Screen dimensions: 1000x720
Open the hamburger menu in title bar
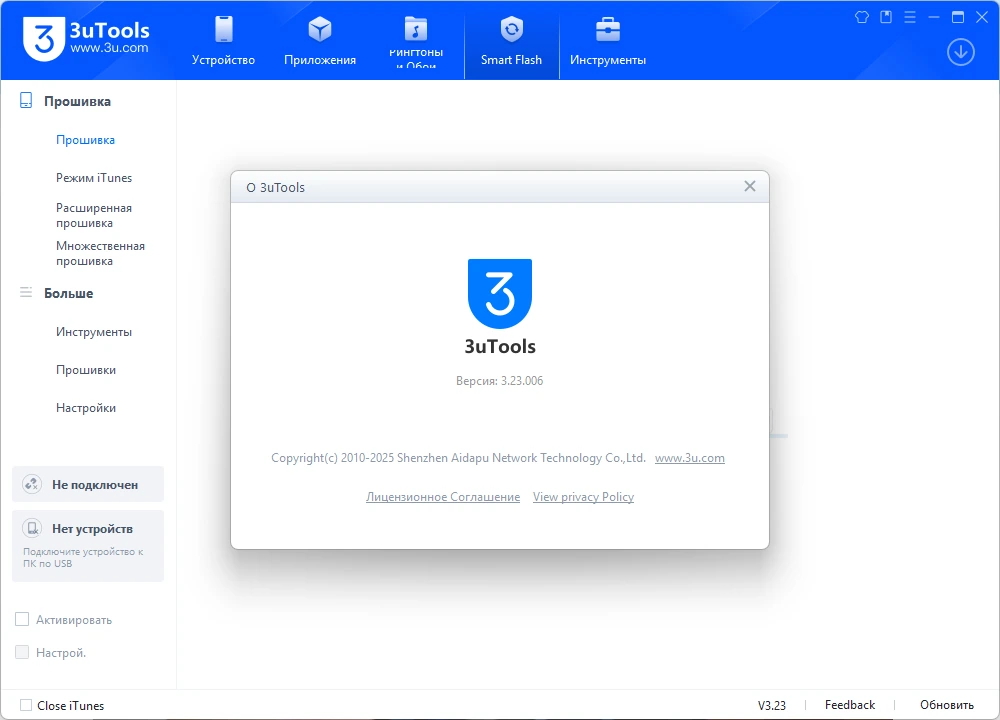click(x=910, y=17)
